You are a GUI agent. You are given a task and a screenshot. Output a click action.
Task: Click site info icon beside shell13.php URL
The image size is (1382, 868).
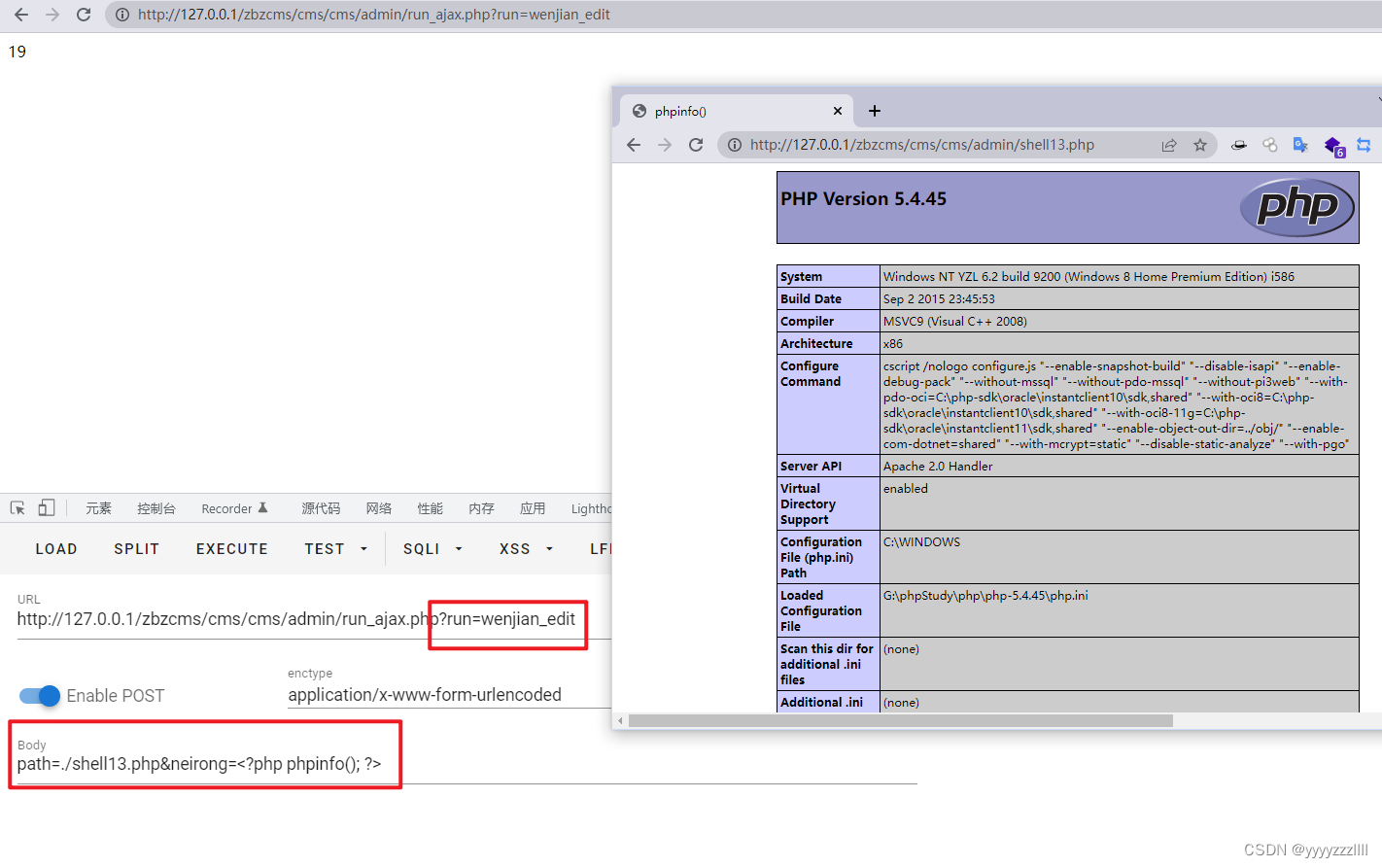pyautogui.click(x=735, y=145)
